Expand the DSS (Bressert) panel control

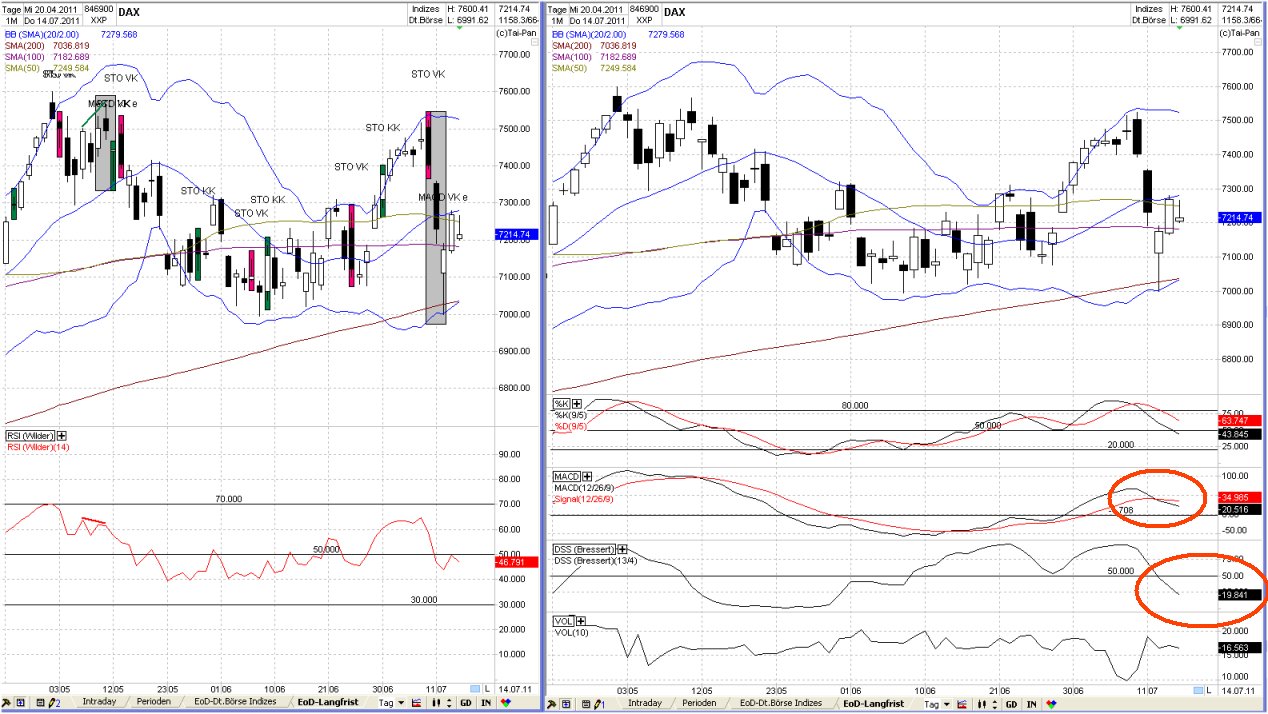[x=622, y=548]
